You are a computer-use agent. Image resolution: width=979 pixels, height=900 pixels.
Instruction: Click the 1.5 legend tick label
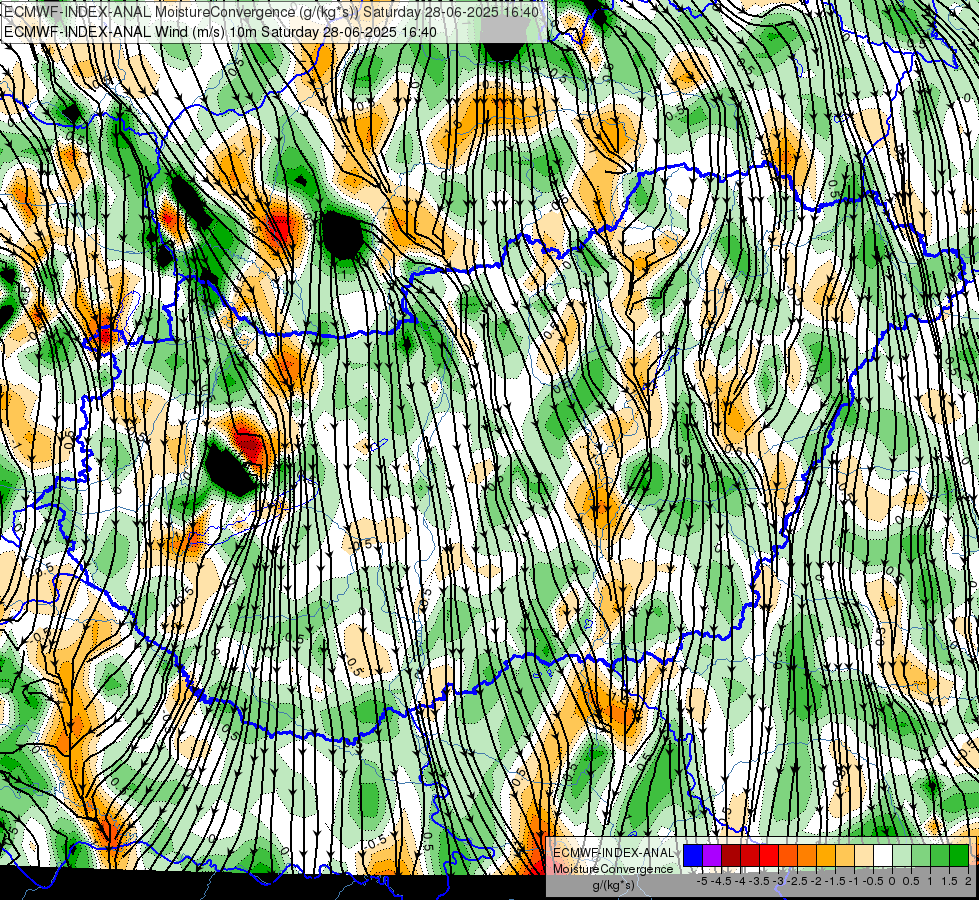pyautogui.click(x=950, y=881)
